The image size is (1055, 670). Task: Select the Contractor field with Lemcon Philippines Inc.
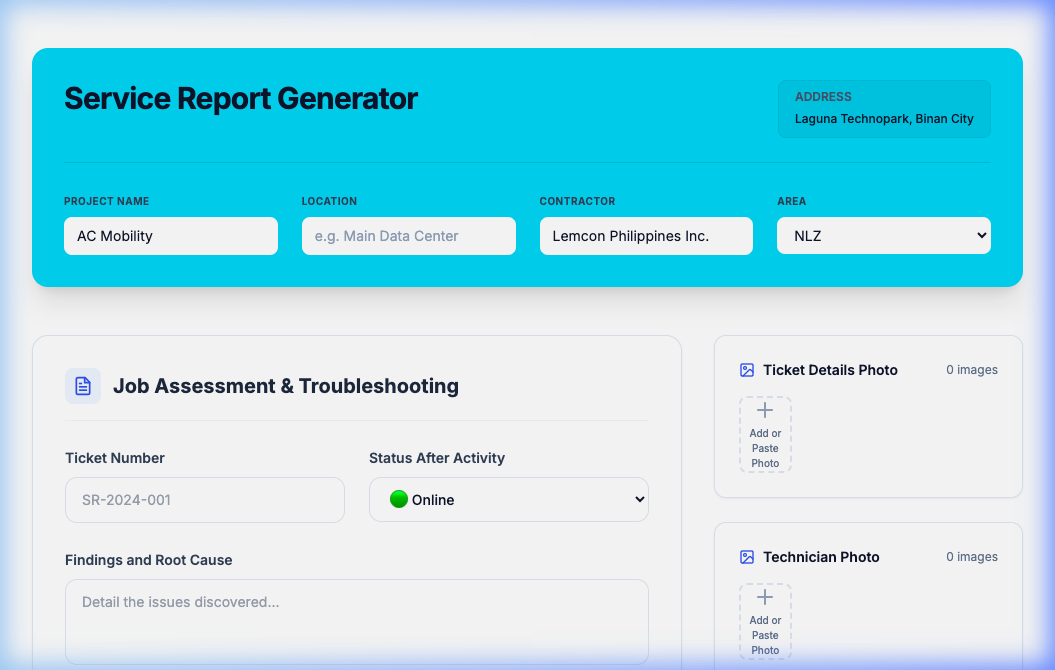(x=646, y=236)
